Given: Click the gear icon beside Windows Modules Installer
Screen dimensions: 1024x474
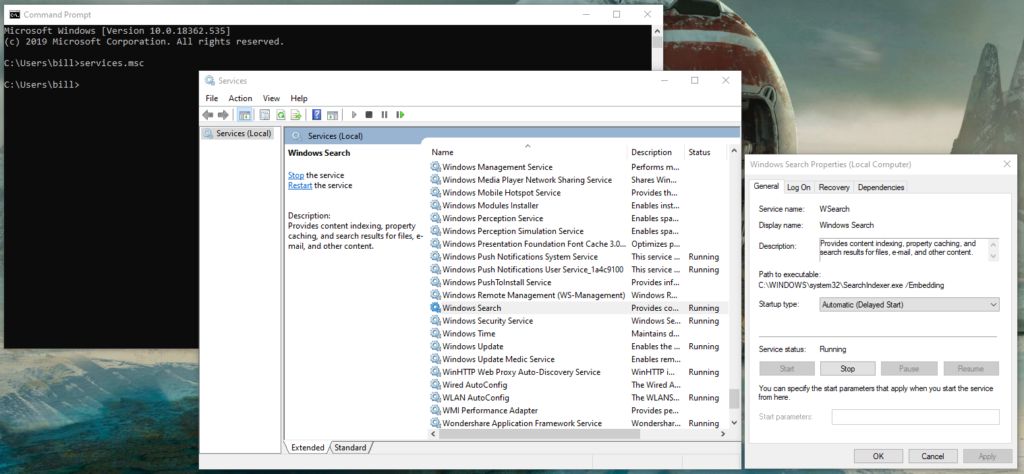Looking at the screenshot, I should coord(436,206).
